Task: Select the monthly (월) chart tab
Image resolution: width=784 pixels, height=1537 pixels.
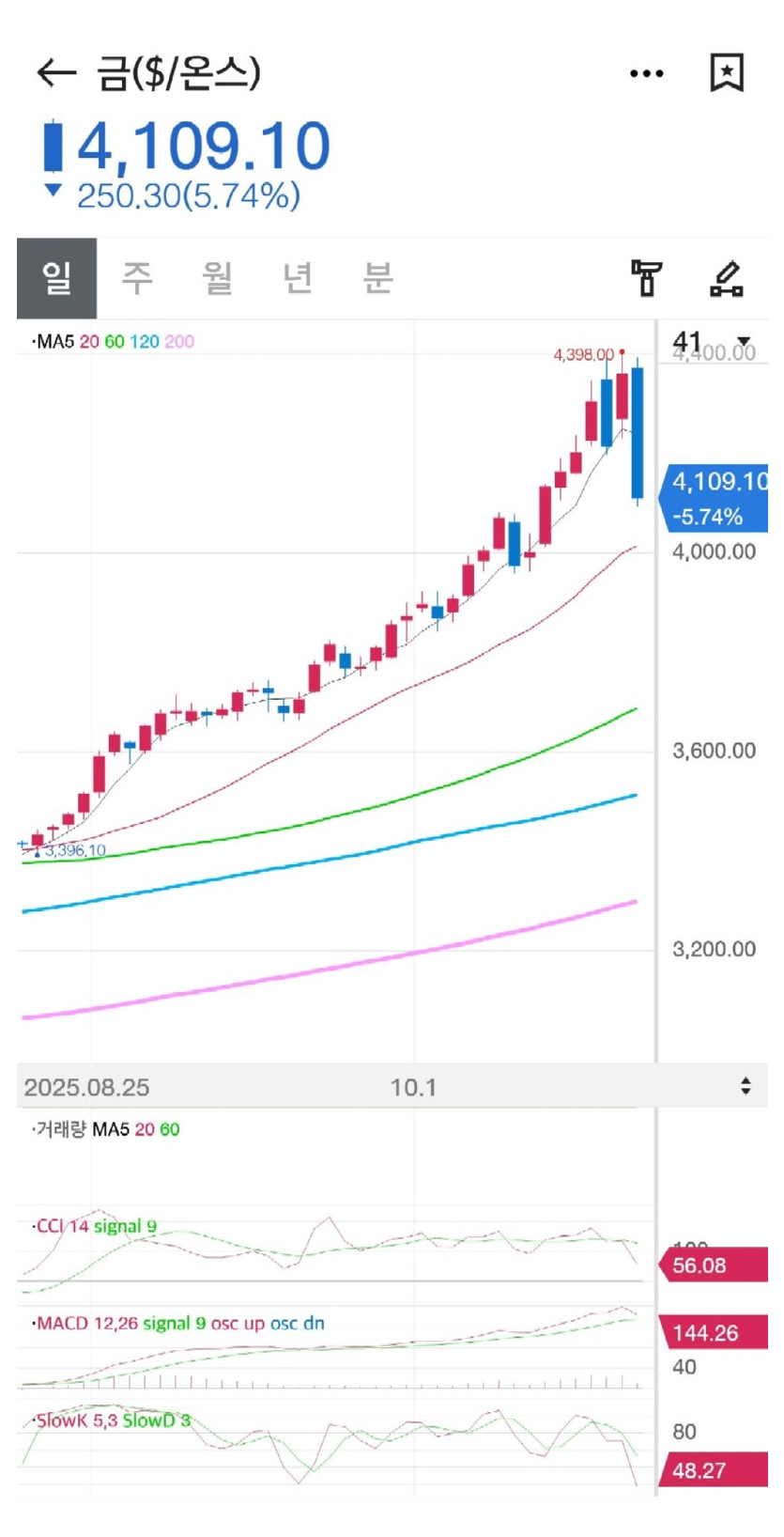Action: click(218, 278)
